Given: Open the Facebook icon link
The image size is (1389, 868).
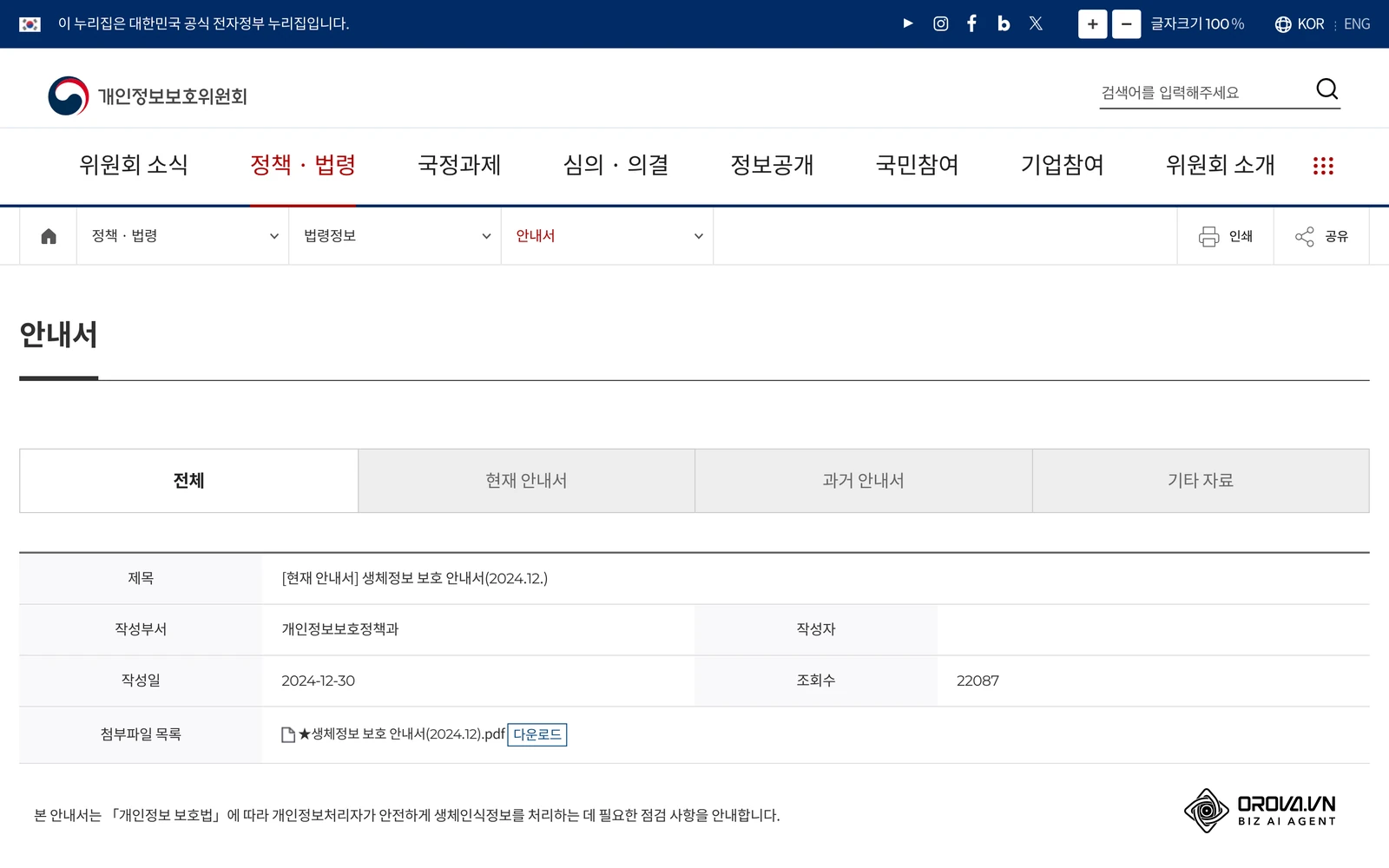Looking at the screenshot, I should point(972,23).
